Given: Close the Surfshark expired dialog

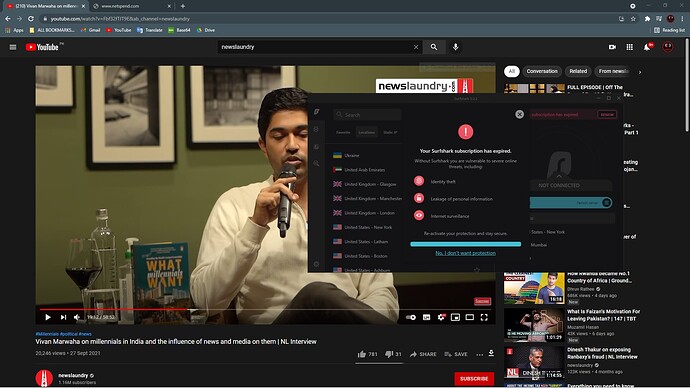Looking at the screenshot, I should tap(520, 114).
